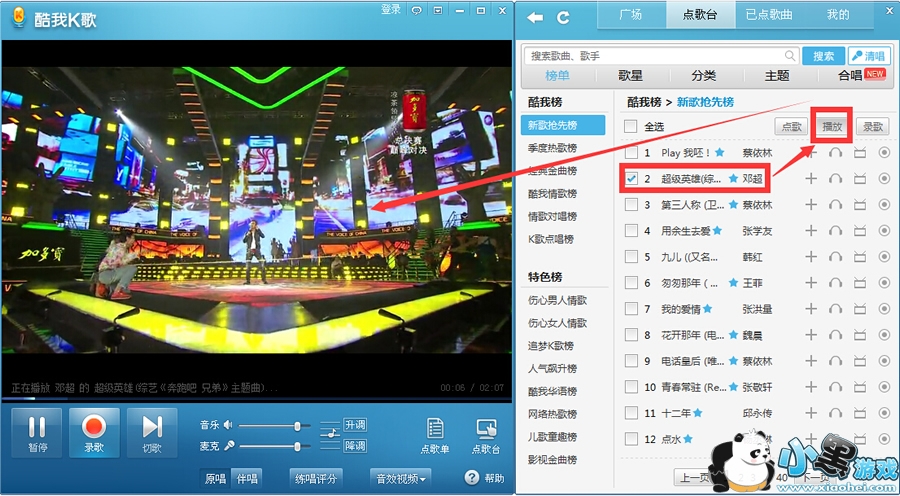Open 人气飙升榜 chart

click(552, 369)
